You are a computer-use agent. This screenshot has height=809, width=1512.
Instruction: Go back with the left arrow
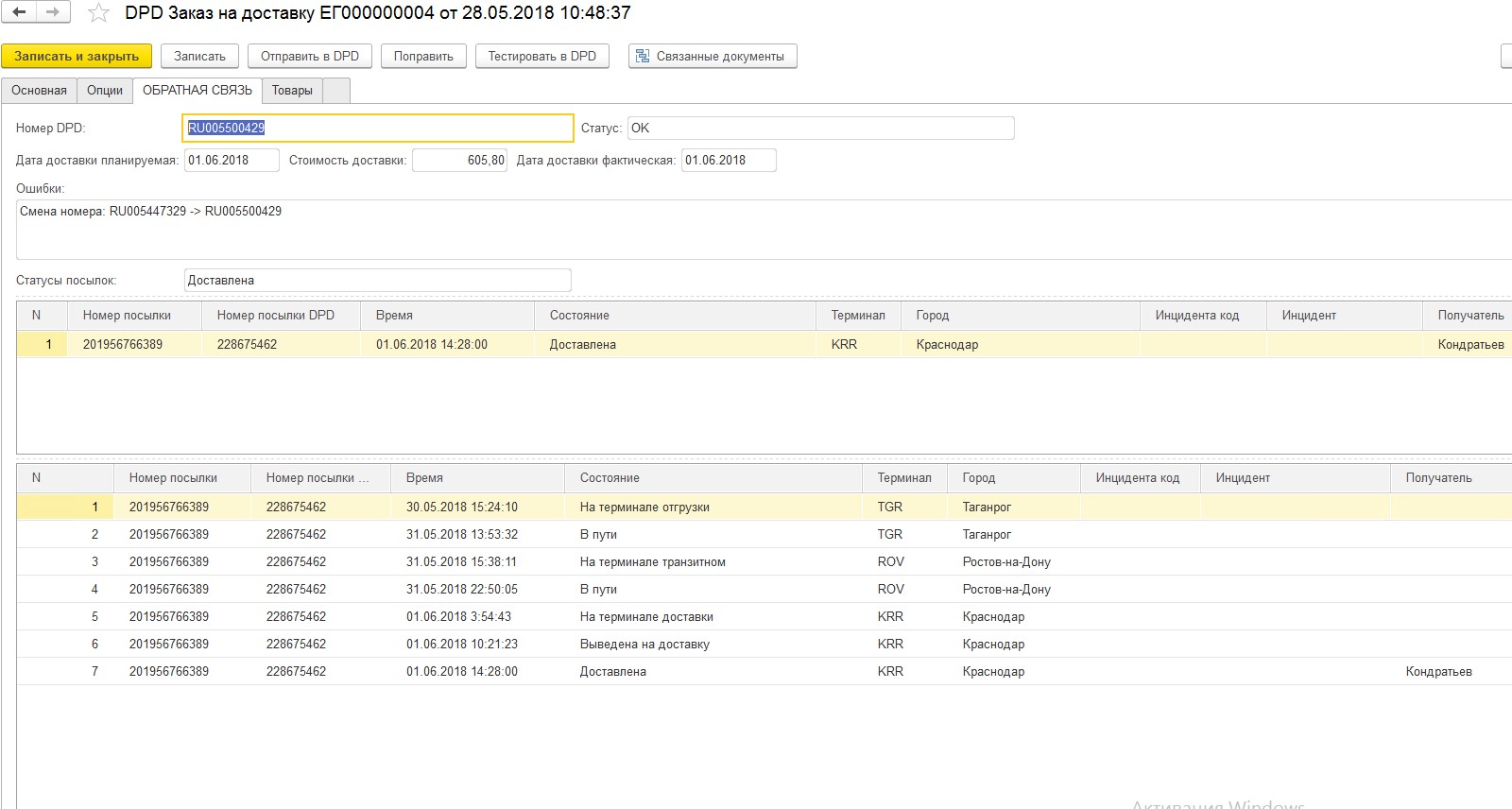point(19,12)
